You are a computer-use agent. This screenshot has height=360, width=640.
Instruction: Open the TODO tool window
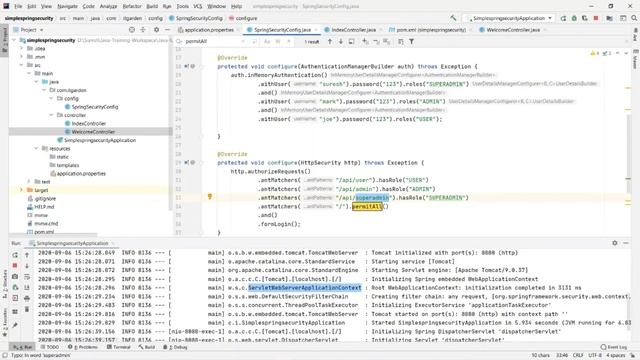[50, 347]
